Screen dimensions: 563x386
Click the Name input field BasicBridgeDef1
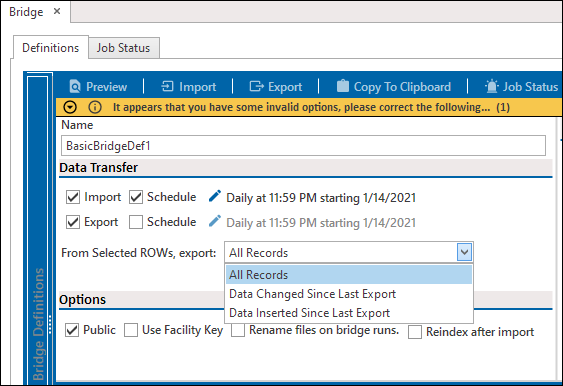pyautogui.click(x=303, y=145)
